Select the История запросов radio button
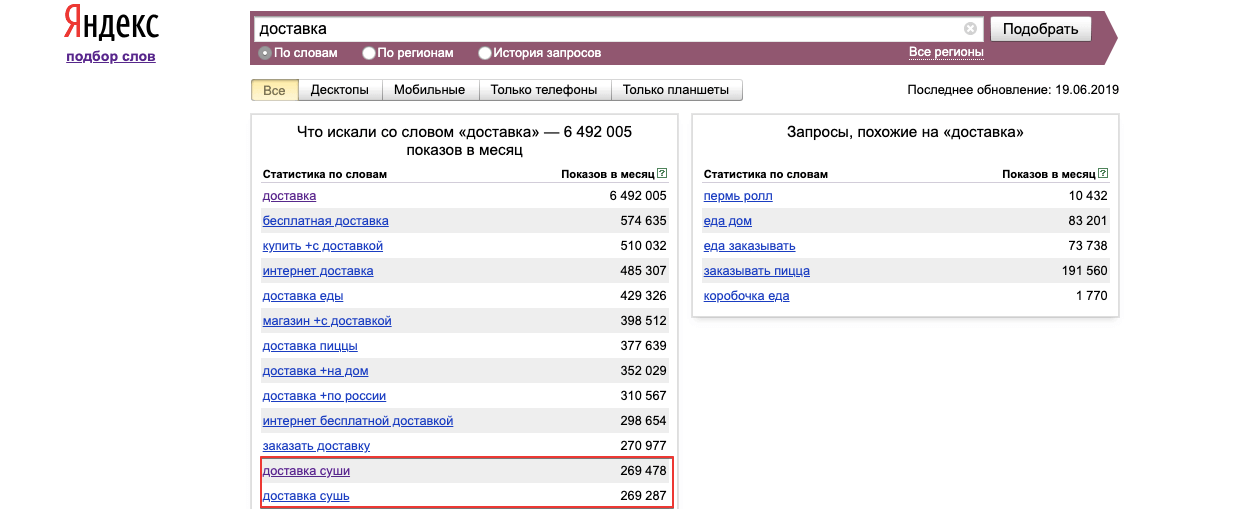This screenshot has height=512, width=1243. [485, 53]
